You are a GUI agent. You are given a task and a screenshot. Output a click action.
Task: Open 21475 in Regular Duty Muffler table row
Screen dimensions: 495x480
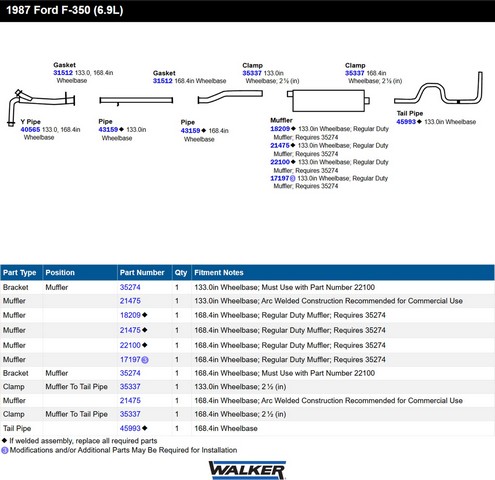[x=130, y=330]
